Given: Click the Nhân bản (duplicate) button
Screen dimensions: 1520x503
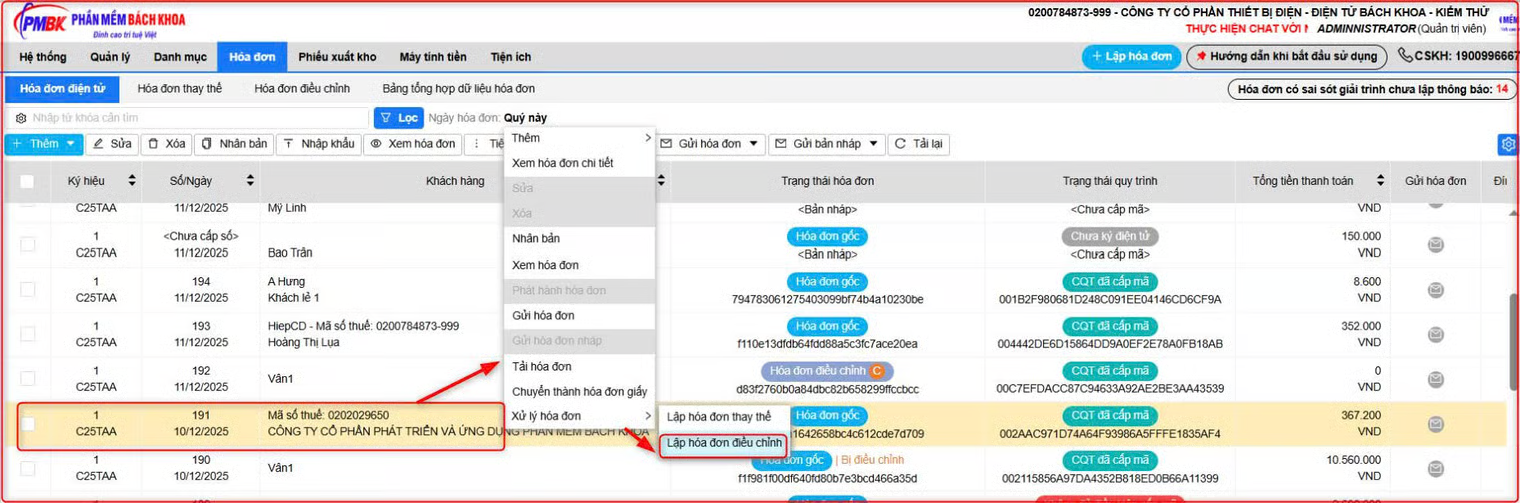Looking at the screenshot, I should coord(234,144).
